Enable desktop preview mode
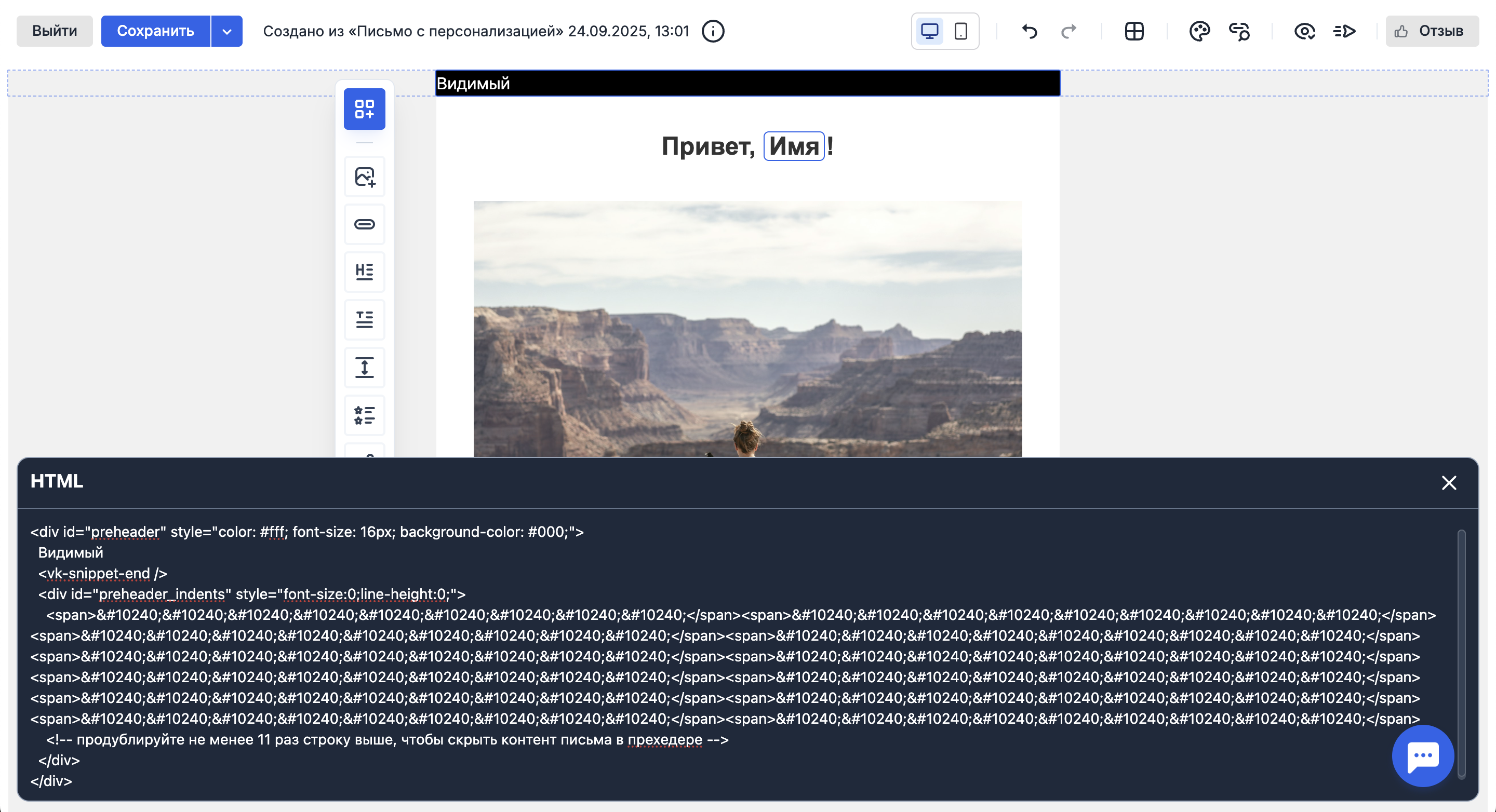Image resolution: width=1496 pixels, height=812 pixels. click(929, 31)
